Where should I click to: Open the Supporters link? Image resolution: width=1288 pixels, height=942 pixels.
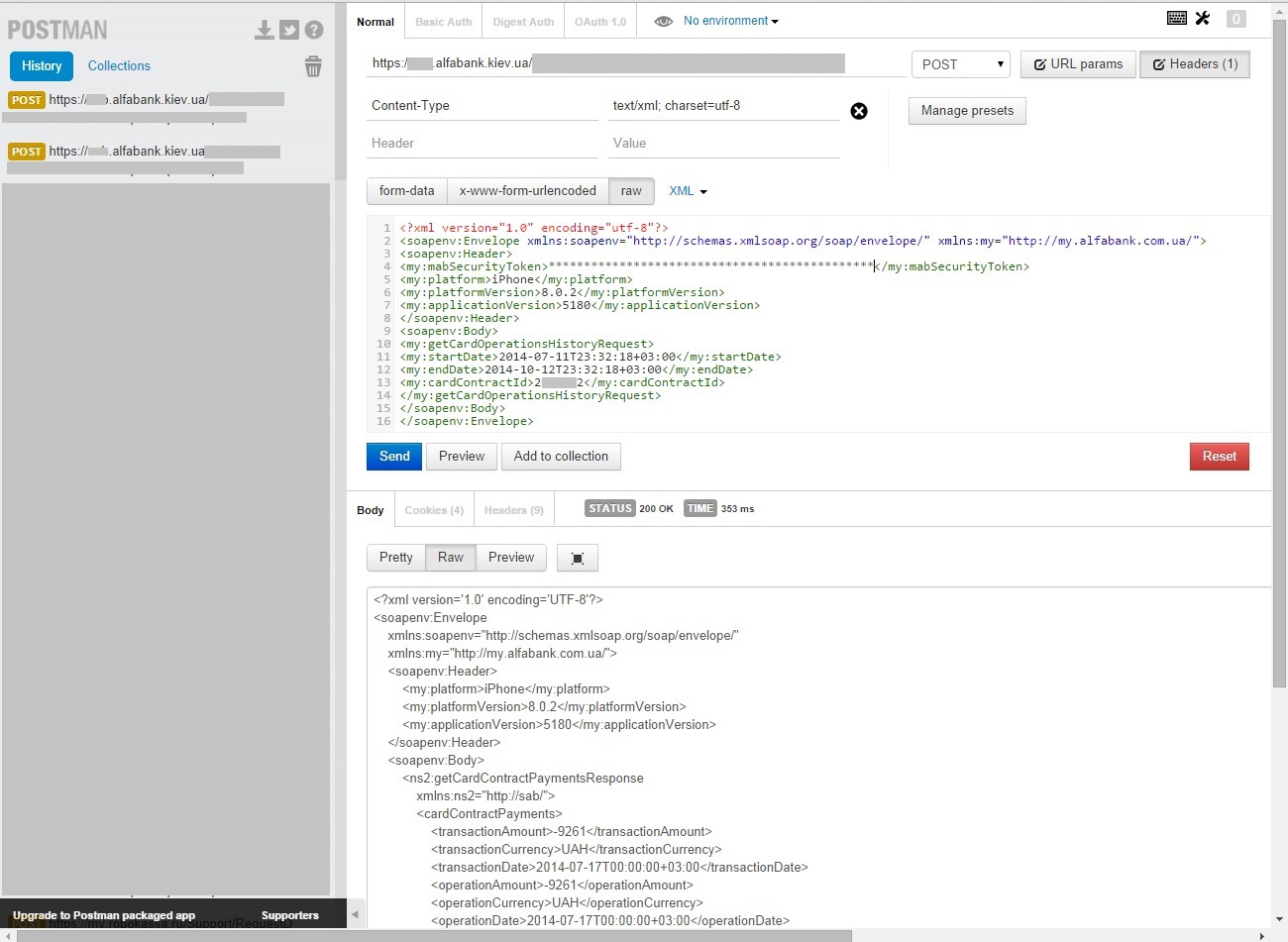click(x=290, y=915)
